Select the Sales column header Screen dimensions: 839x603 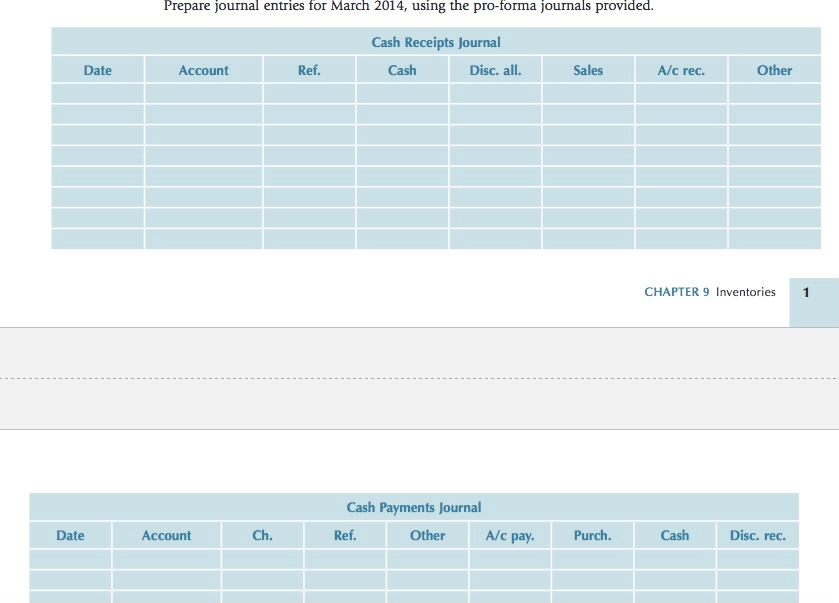[588, 70]
